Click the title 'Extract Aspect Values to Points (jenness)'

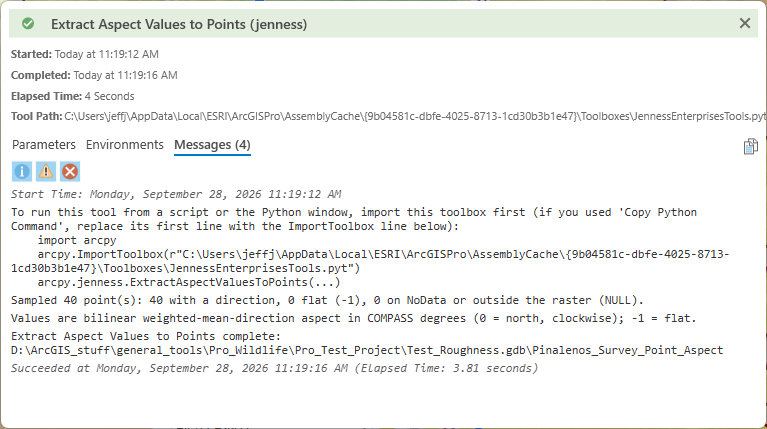point(179,24)
